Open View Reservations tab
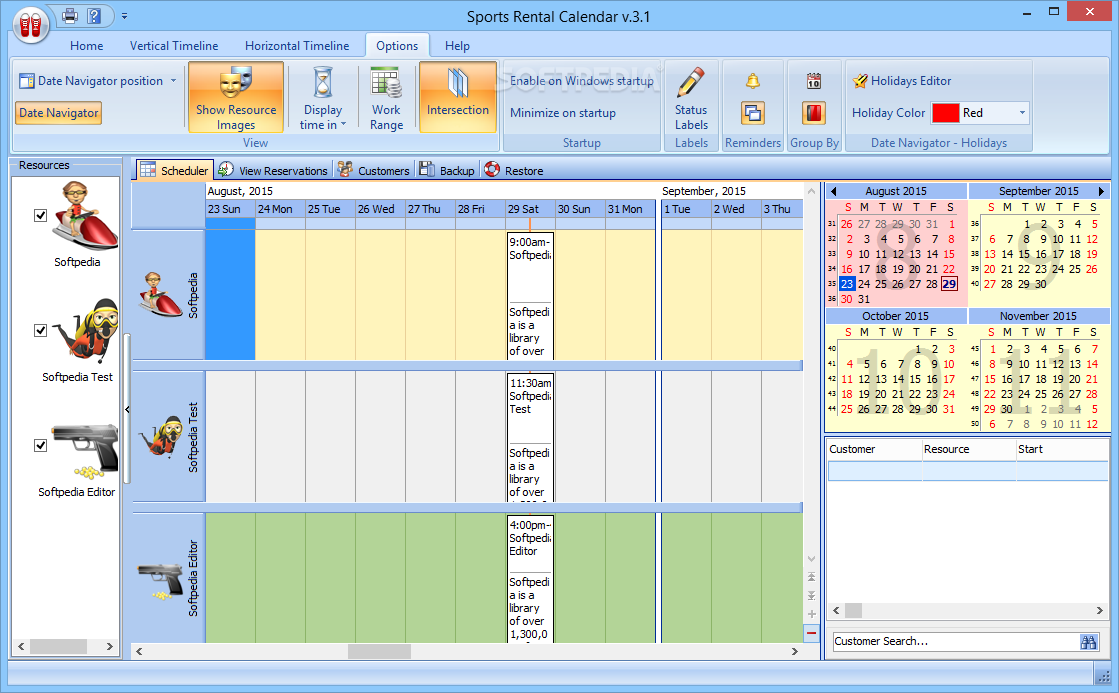 (x=273, y=171)
